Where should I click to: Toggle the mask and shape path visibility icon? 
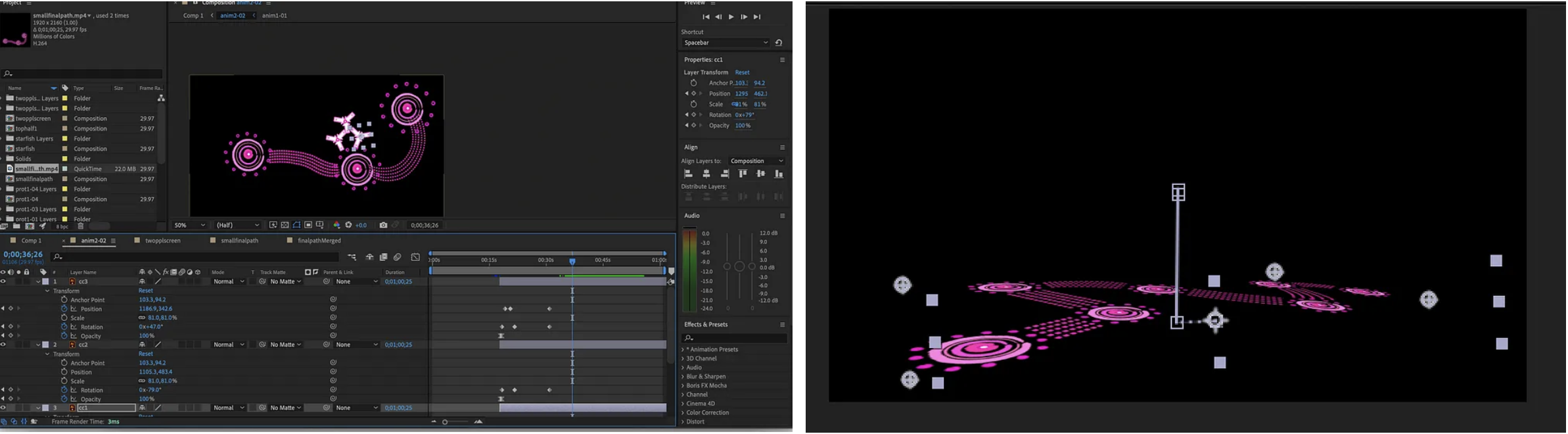coord(296,225)
